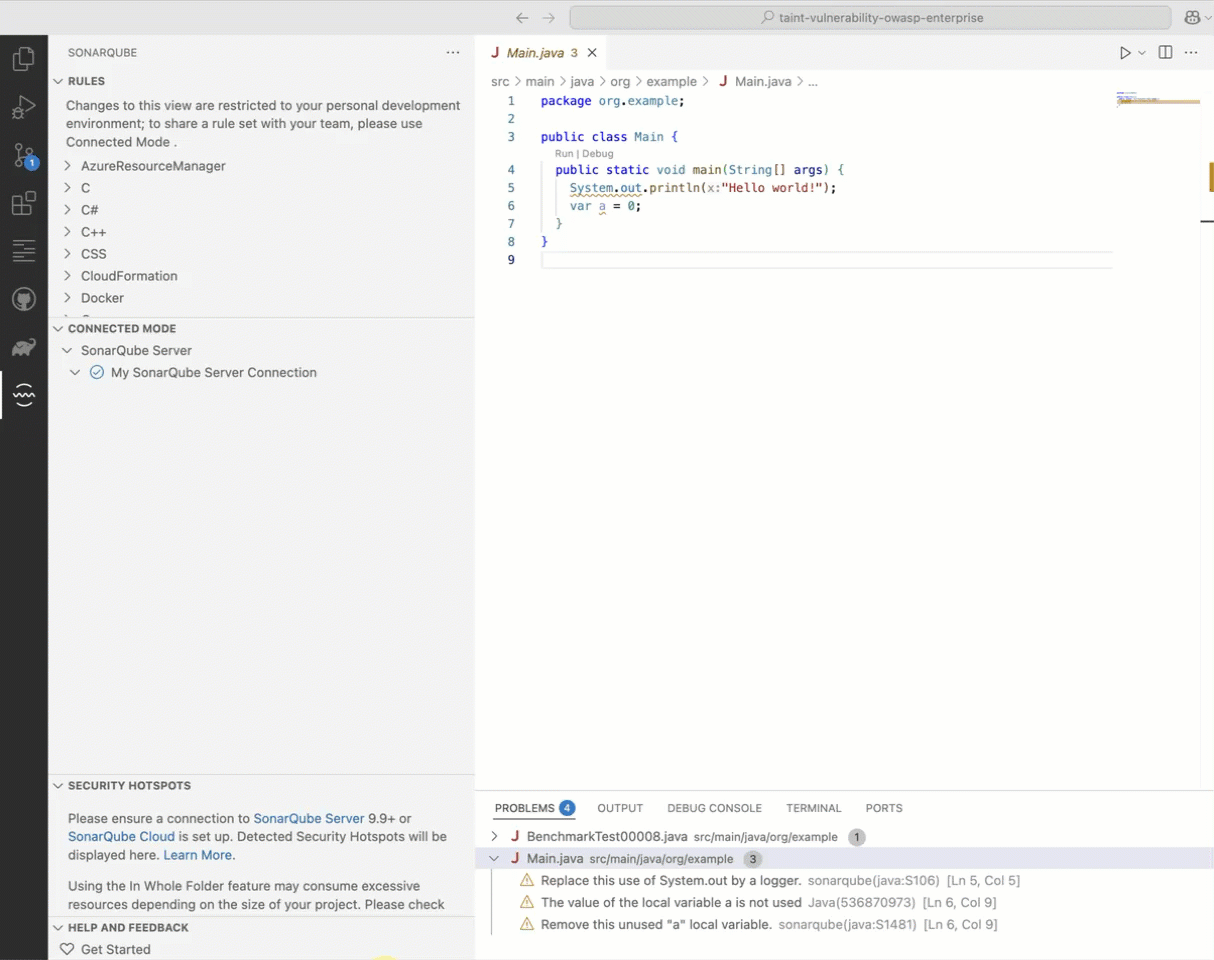The image size is (1214, 960).
Task: Open the Explorer view in activity bar
Action: coord(23,59)
